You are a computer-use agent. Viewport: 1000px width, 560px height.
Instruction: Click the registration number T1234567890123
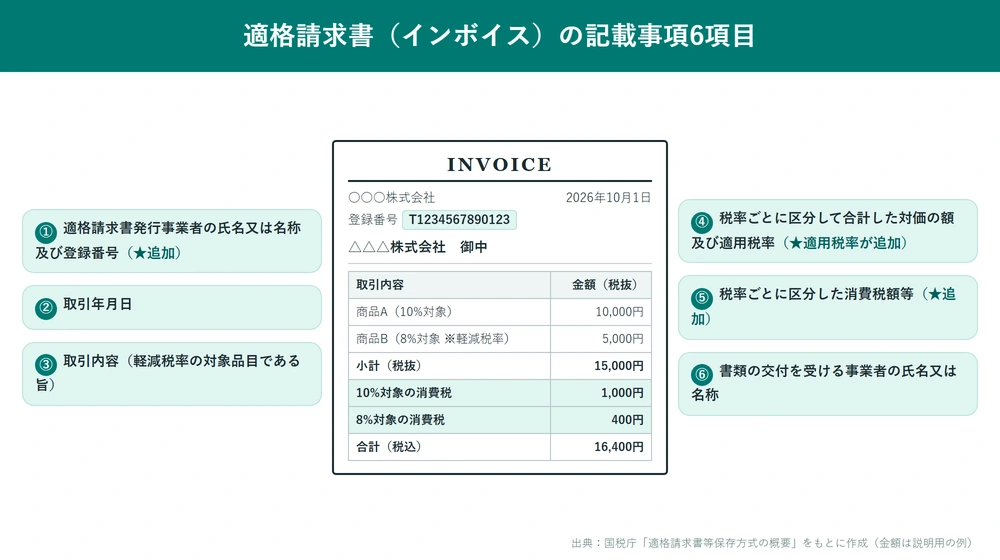pyautogui.click(x=459, y=219)
